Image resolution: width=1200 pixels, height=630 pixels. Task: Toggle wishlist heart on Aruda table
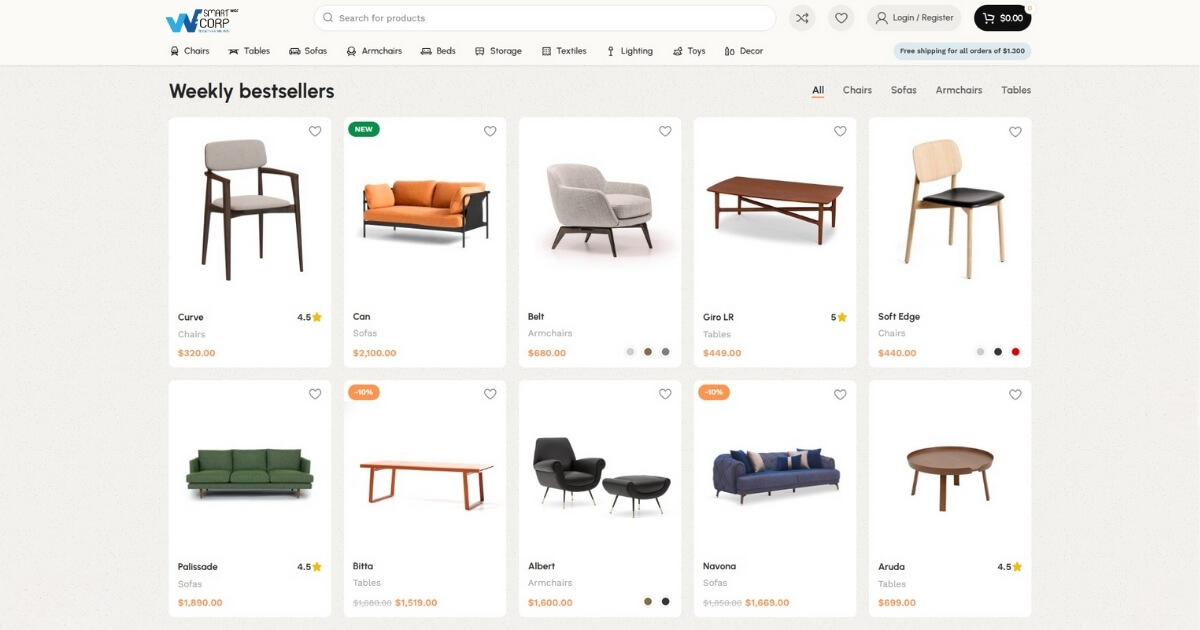click(x=1015, y=394)
